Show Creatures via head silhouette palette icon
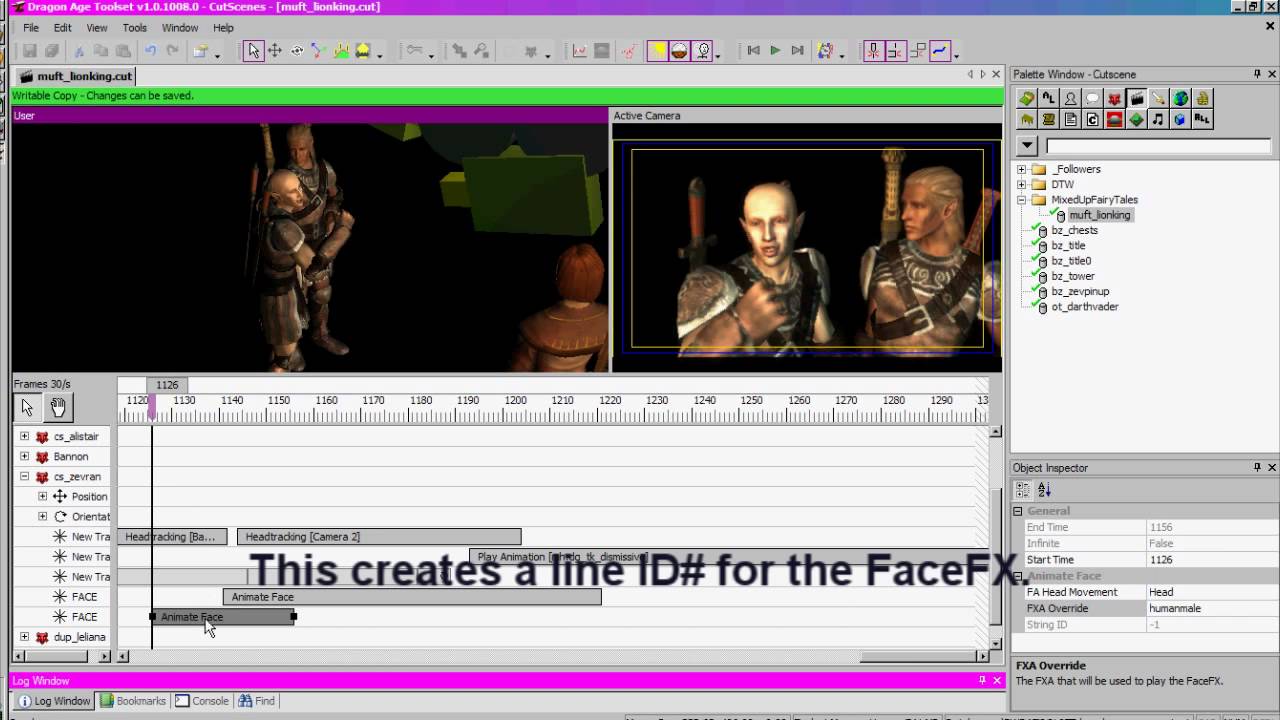 [x=1070, y=98]
